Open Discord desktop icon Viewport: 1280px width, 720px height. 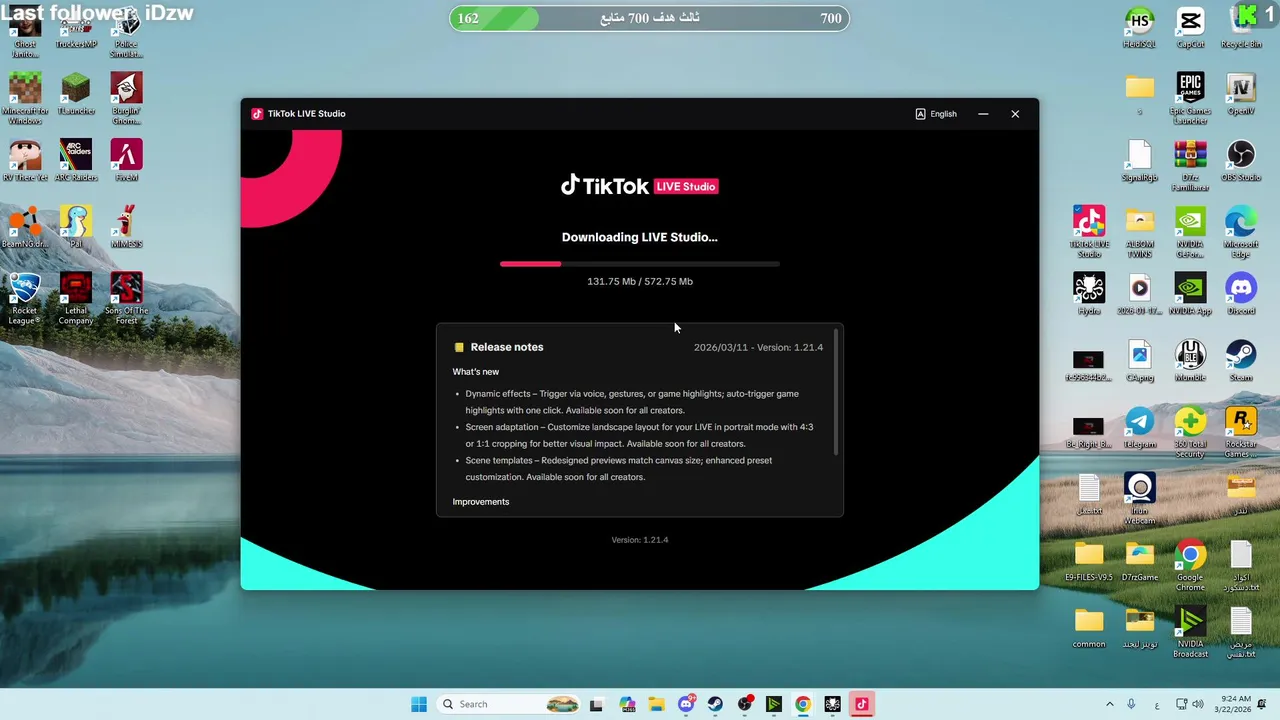click(1241, 295)
